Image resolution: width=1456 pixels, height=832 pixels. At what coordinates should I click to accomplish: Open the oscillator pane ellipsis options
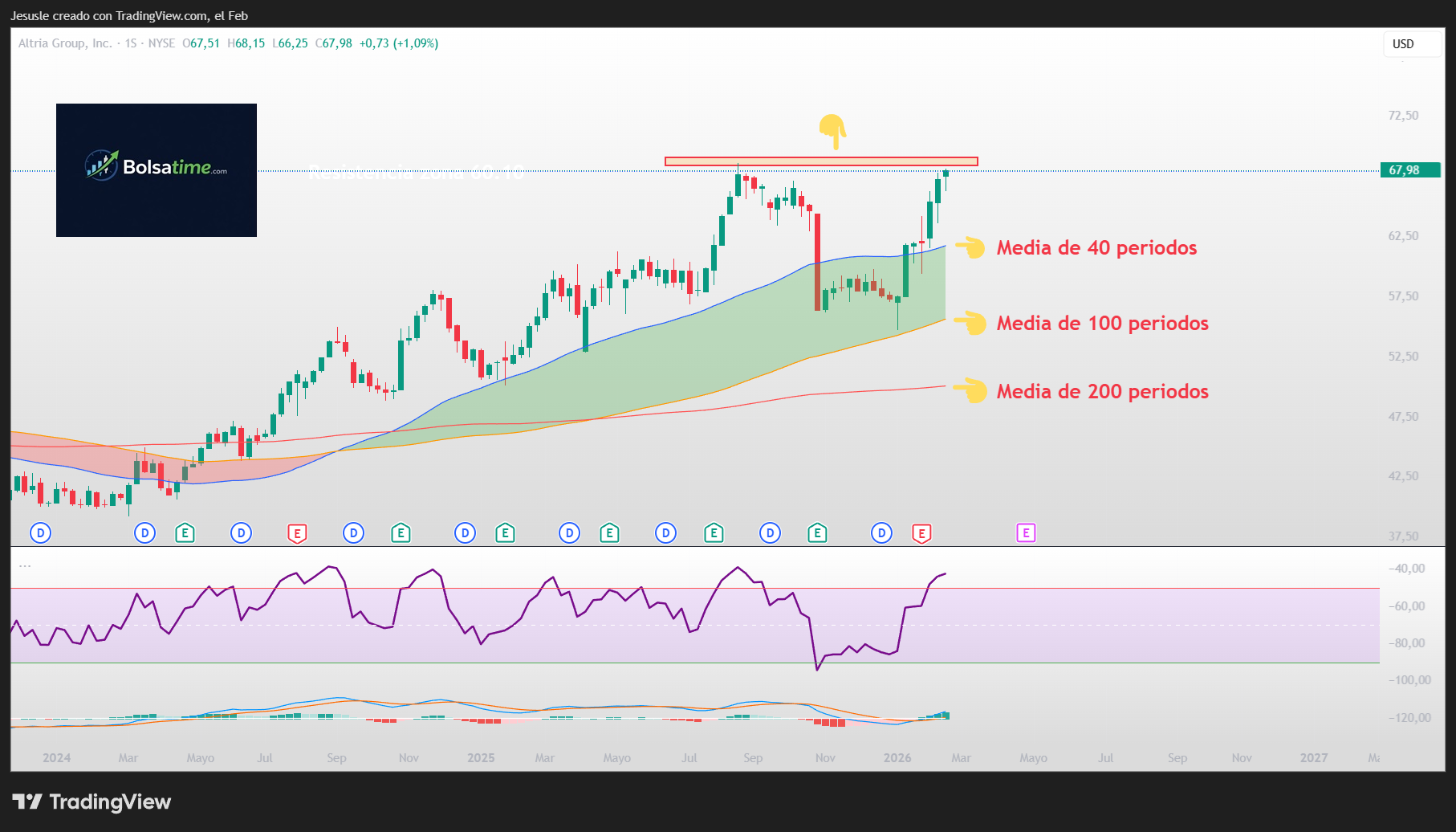tap(25, 565)
